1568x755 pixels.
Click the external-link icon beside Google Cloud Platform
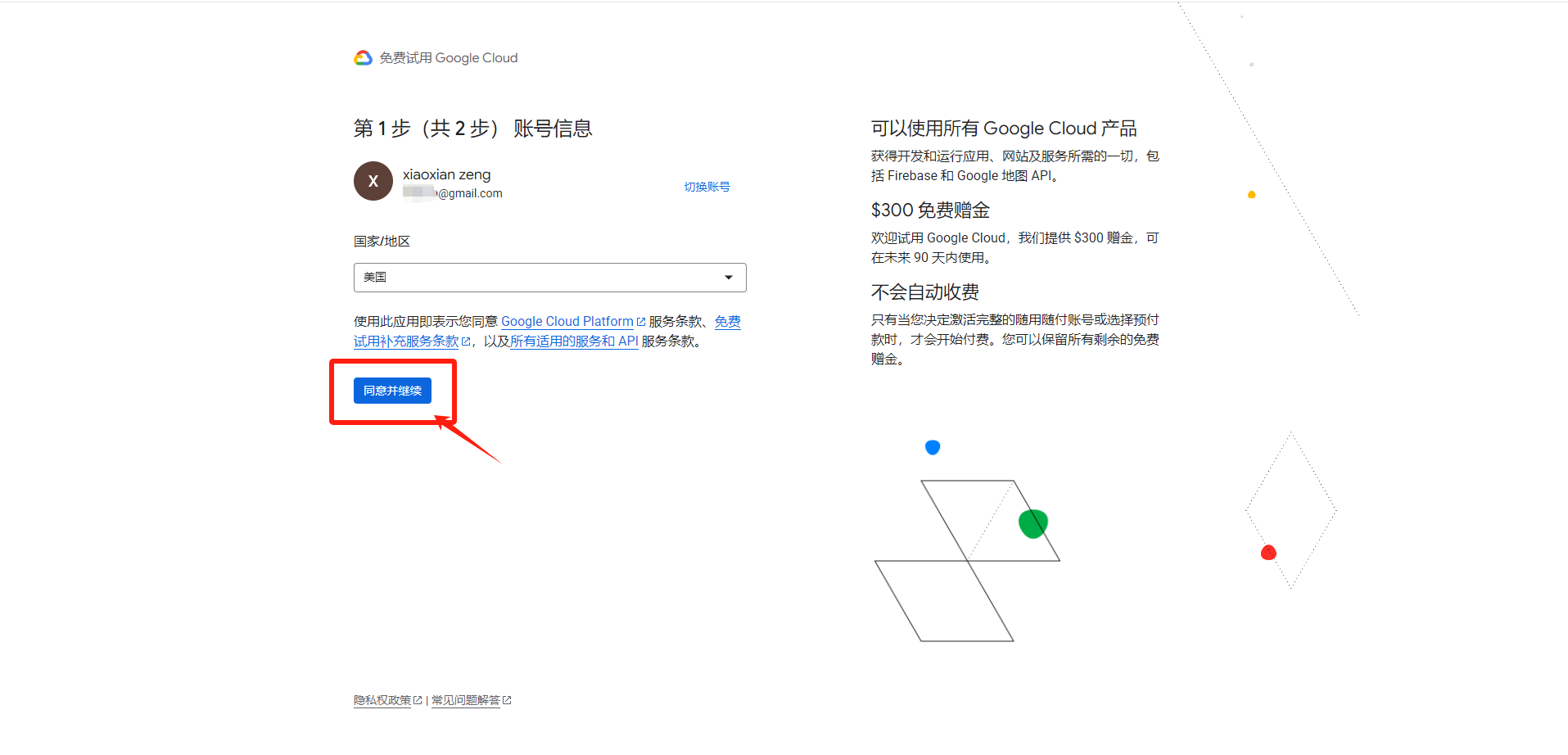click(x=641, y=322)
